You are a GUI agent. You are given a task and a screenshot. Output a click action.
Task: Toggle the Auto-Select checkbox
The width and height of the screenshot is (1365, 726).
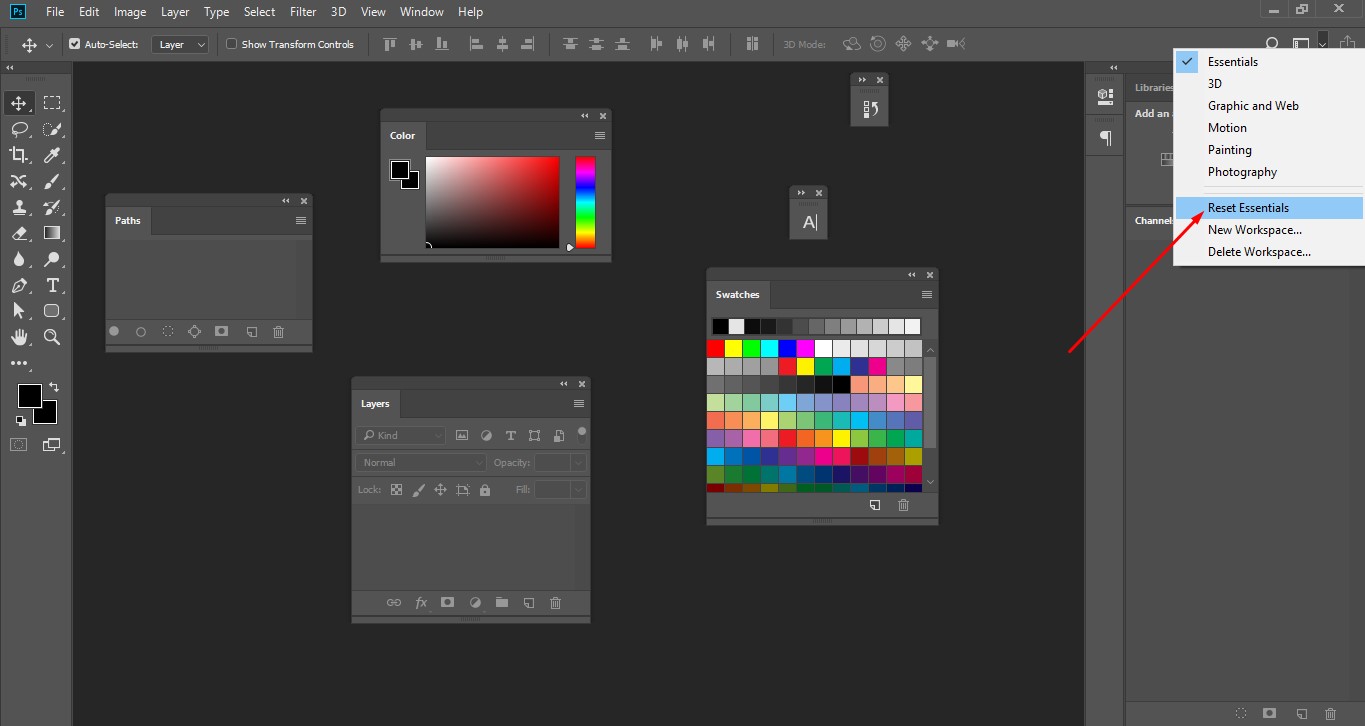point(73,43)
